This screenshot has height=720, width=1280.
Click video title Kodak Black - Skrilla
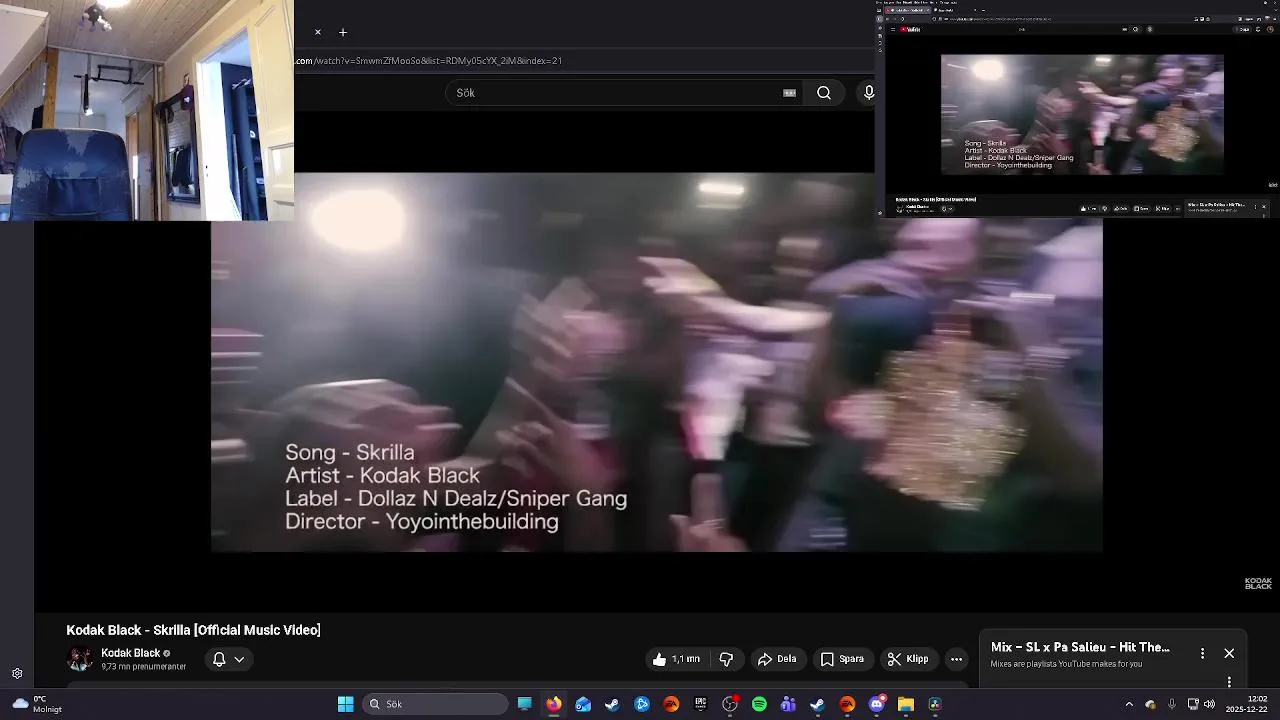[x=193, y=630]
